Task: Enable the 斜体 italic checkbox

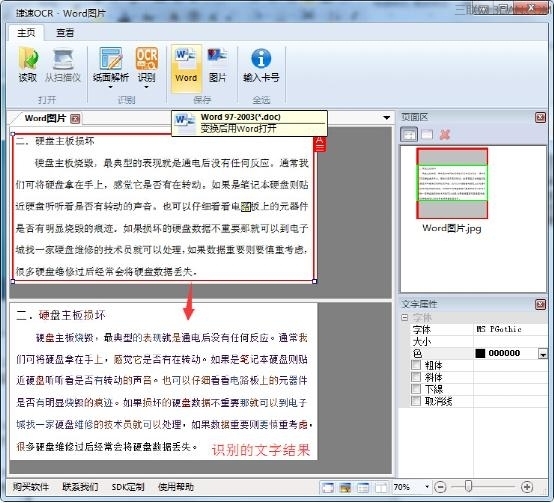Action: (x=416, y=377)
